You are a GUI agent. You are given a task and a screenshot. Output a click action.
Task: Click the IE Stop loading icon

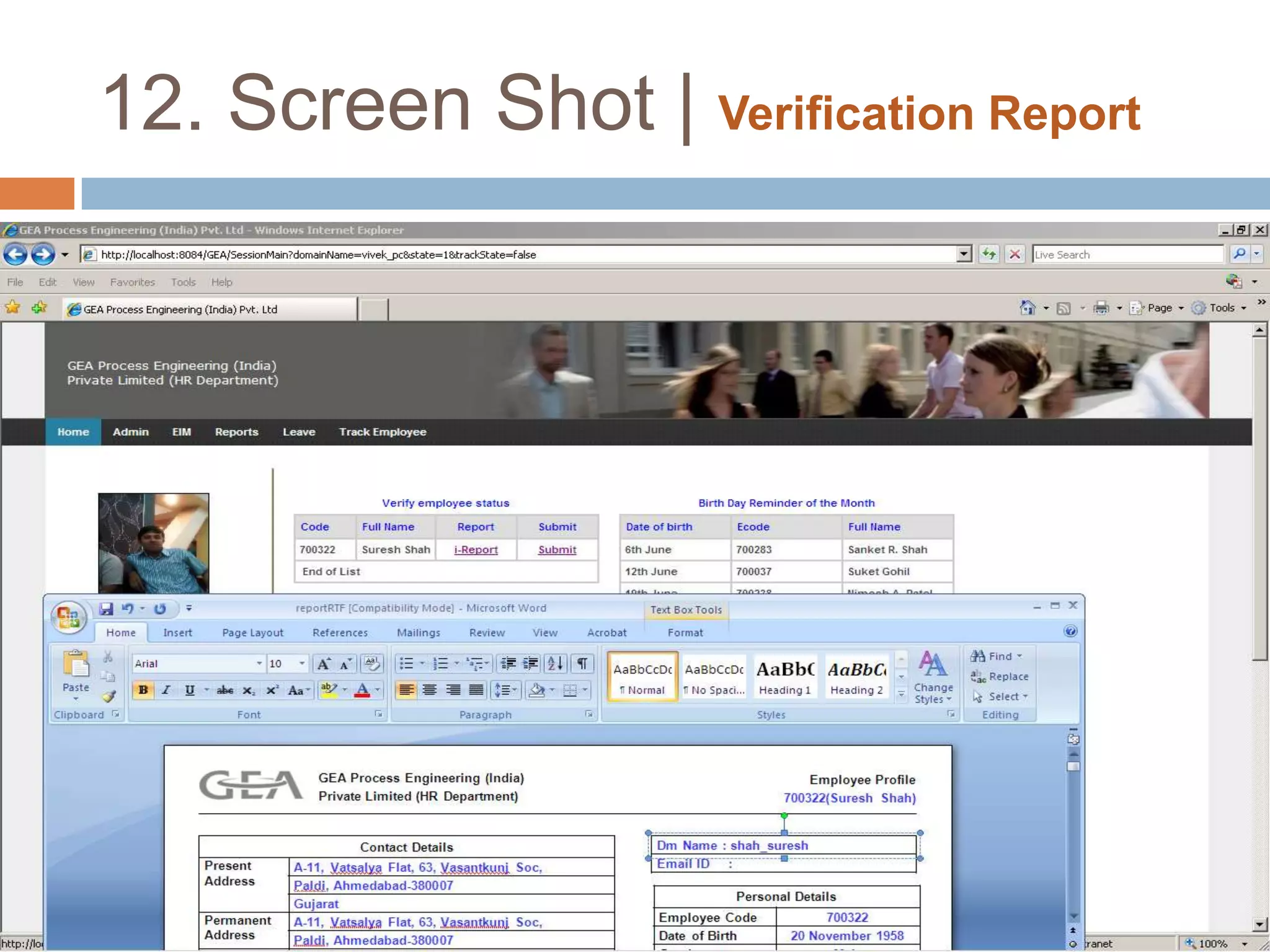pos(1015,254)
